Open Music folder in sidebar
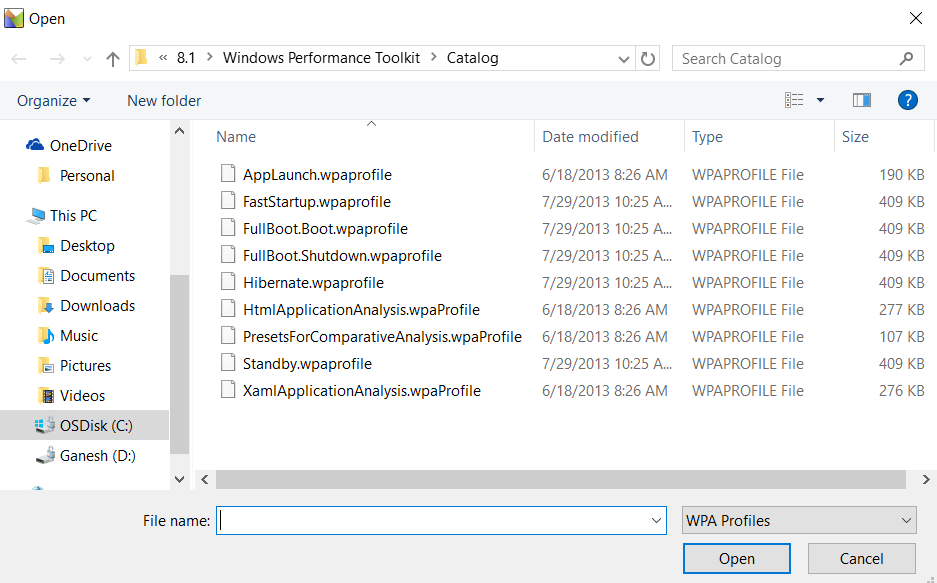 click(79, 335)
